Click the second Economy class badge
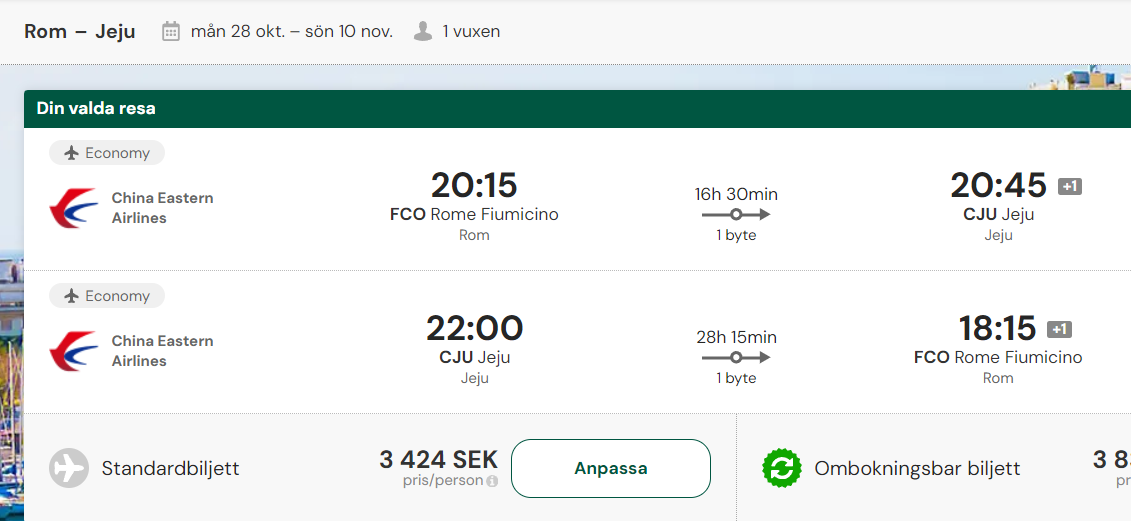The width and height of the screenshot is (1131, 521). click(x=107, y=296)
